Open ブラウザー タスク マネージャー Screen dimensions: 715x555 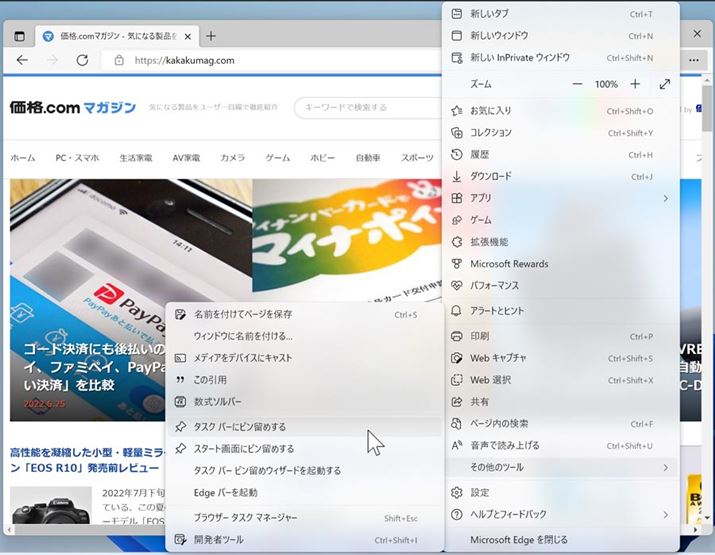click(x=304, y=518)
